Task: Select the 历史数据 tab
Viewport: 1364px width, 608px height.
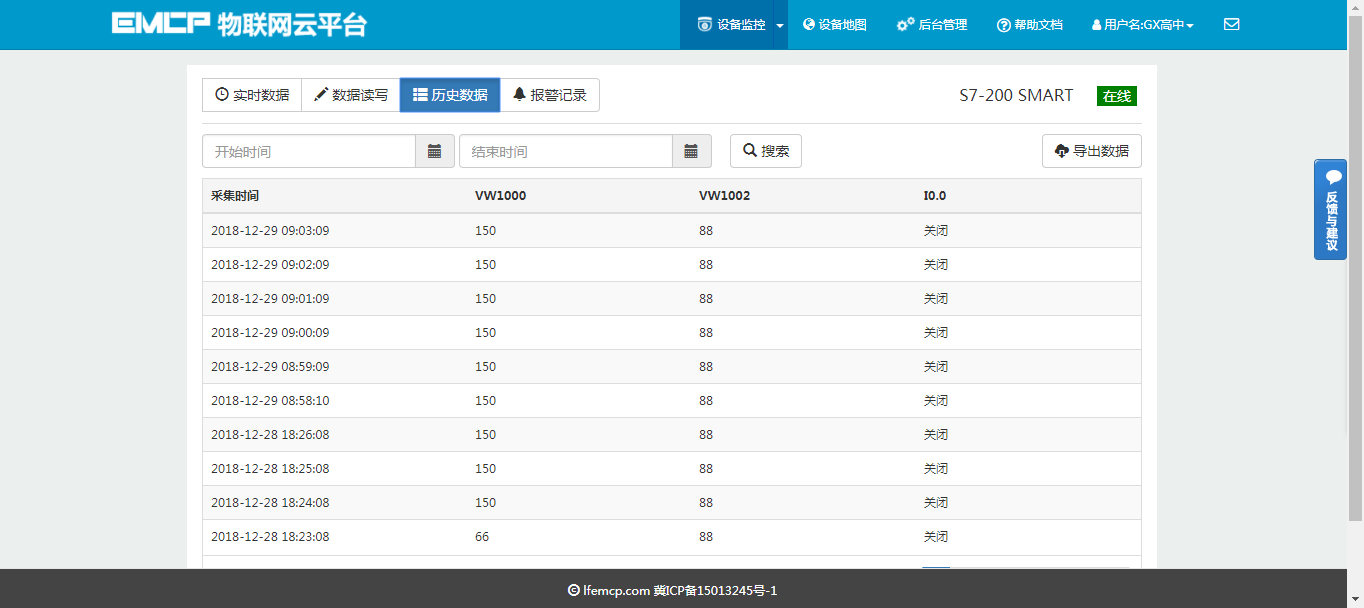Action: (x=450, y=95)
